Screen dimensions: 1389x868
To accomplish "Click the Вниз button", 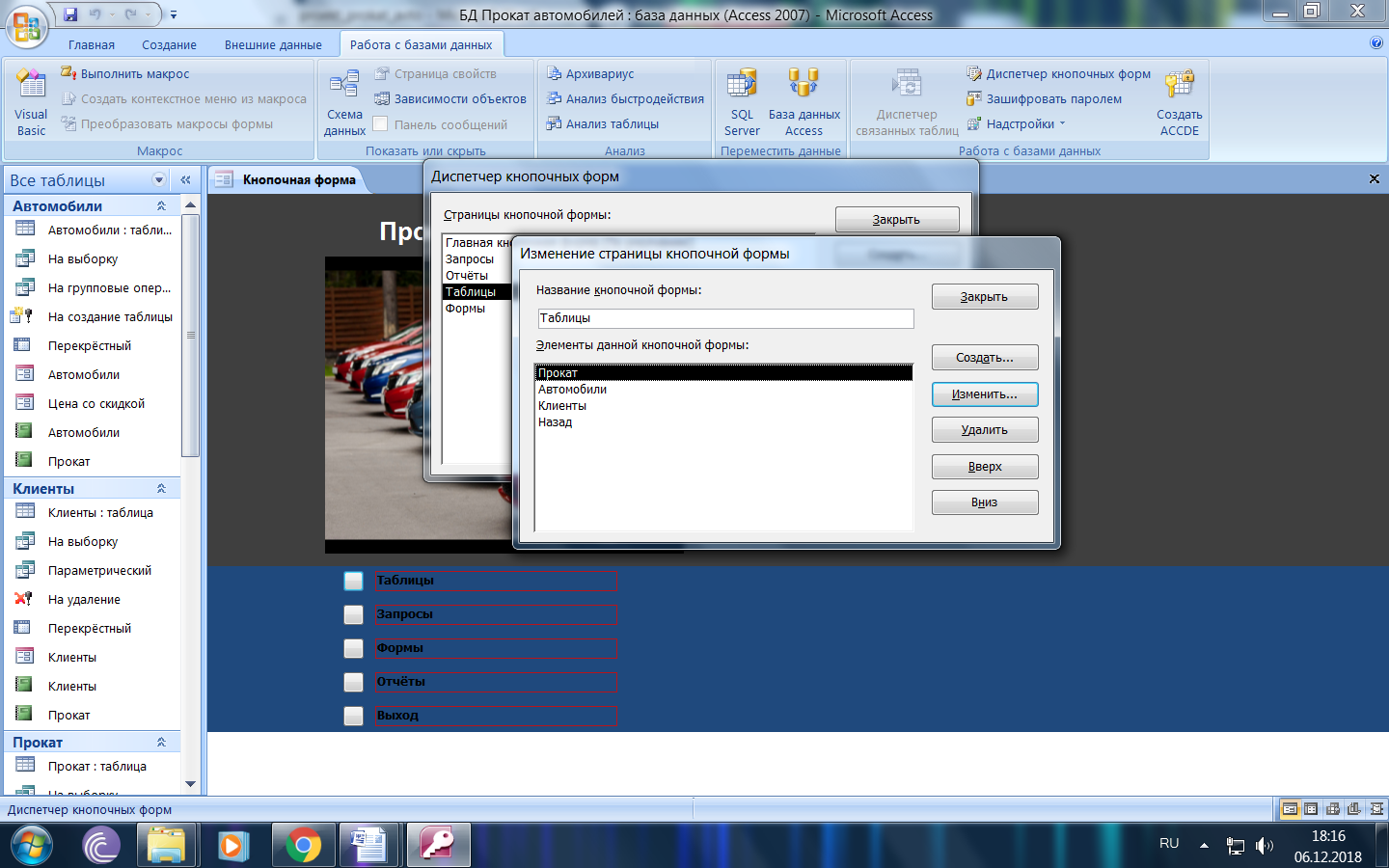I will click(985, 502).
